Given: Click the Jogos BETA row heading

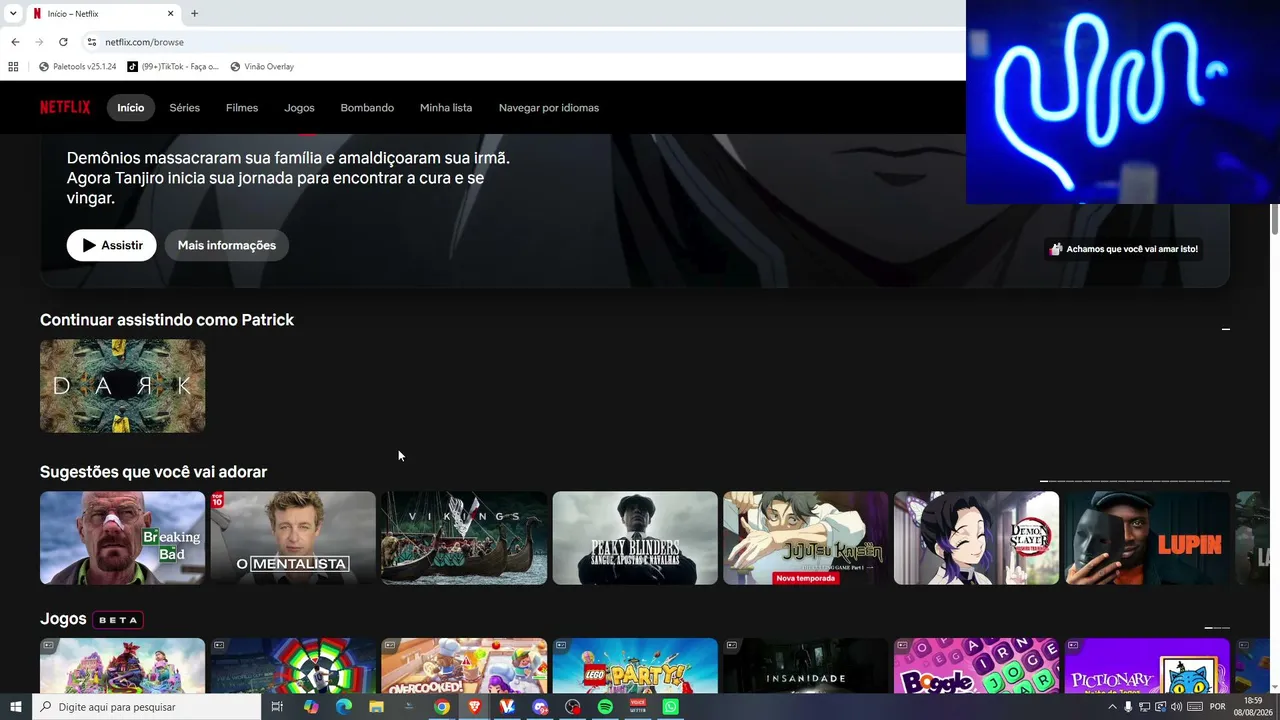Looking at the screenshot, I should point(91,619).
